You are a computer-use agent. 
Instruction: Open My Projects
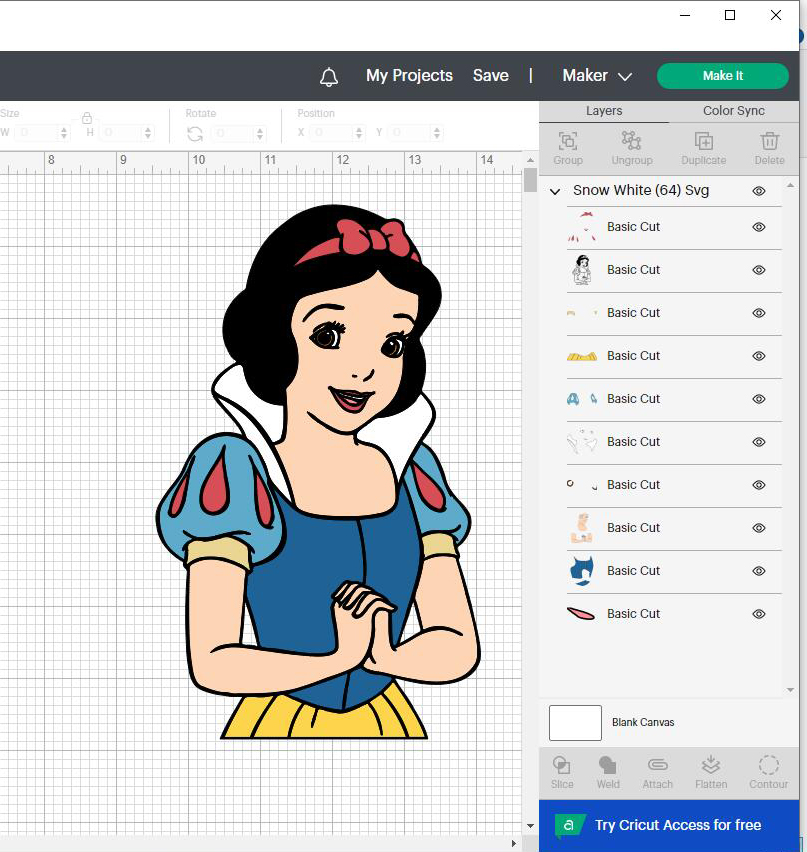click(409, 76)
